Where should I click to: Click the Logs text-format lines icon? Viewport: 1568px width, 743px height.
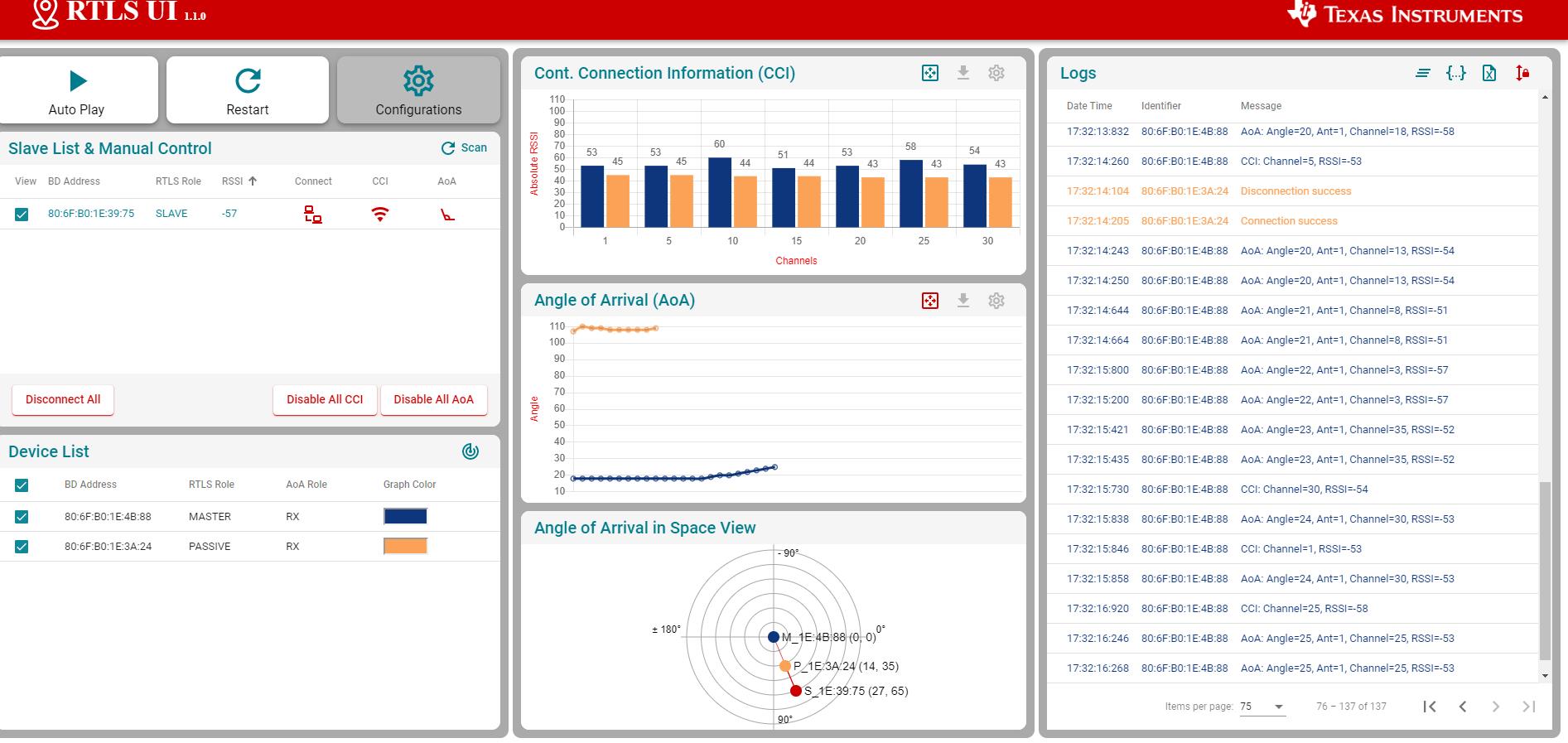pyautogui.click(x=1423, y=73)
